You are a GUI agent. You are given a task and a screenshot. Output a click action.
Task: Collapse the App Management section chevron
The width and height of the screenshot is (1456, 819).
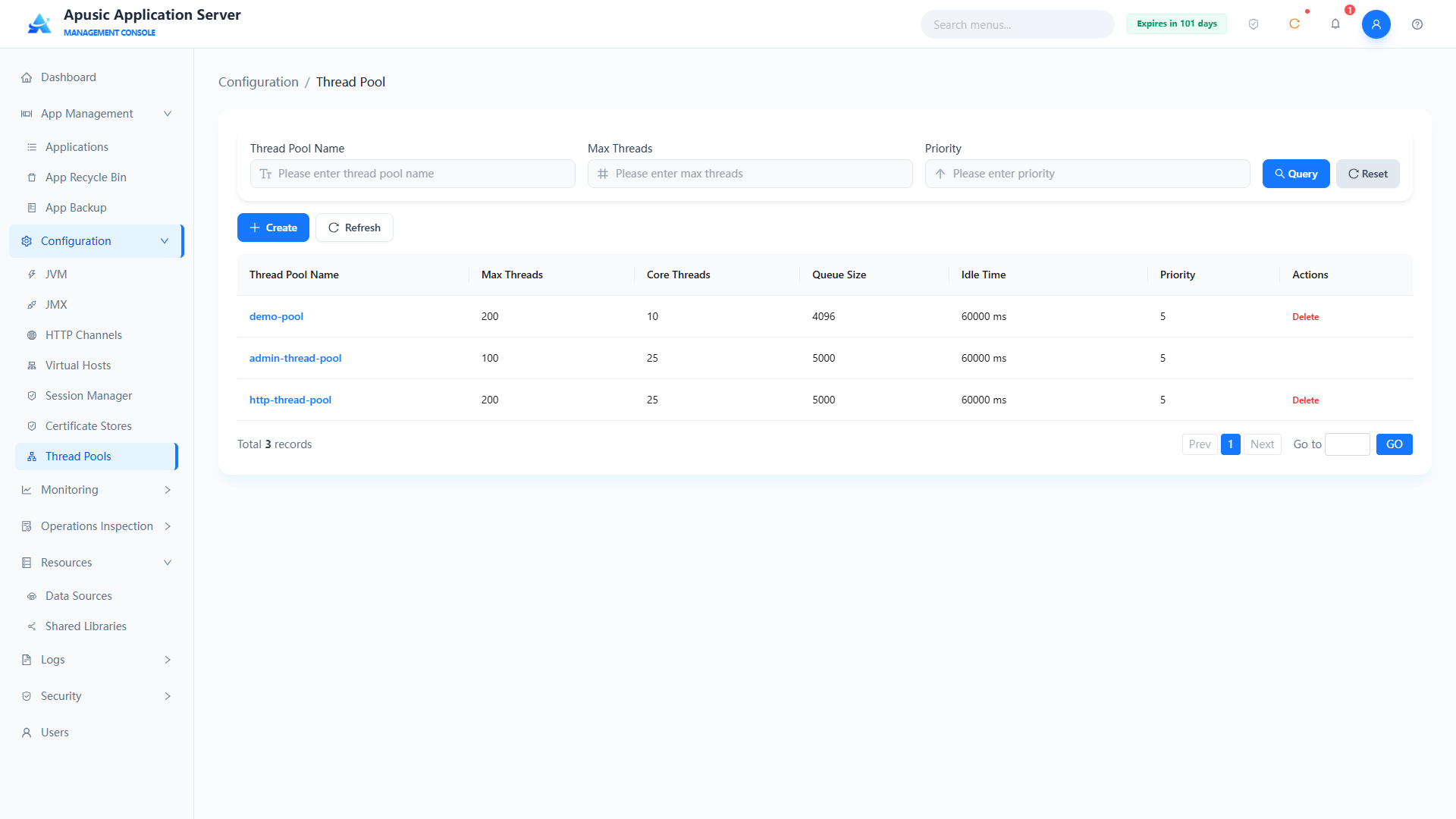(168, 114)
